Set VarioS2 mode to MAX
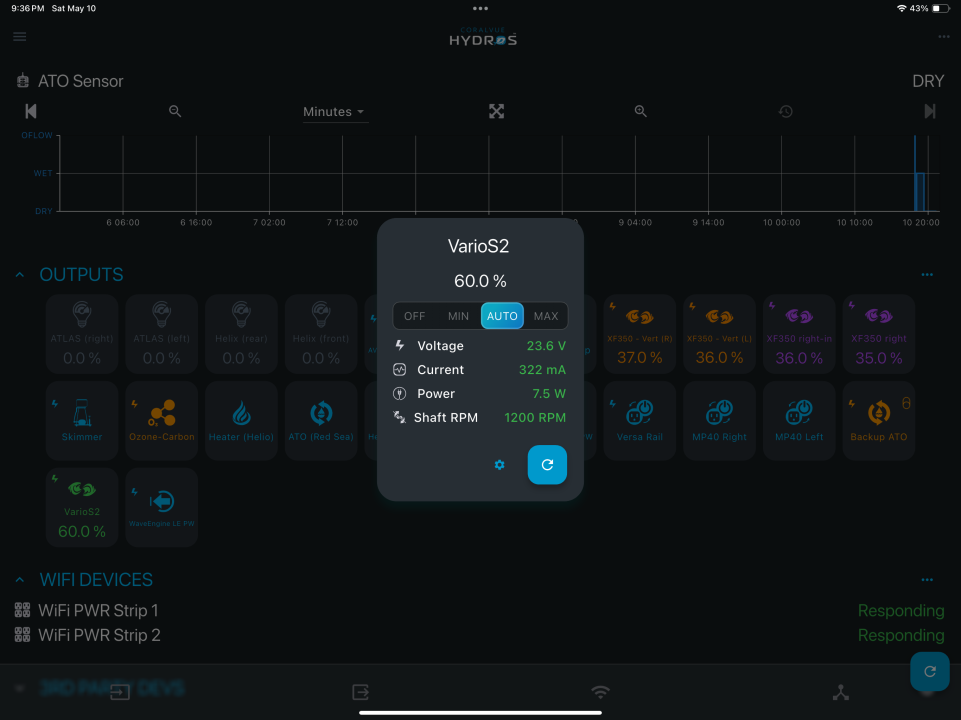 (x=545, y=316)
